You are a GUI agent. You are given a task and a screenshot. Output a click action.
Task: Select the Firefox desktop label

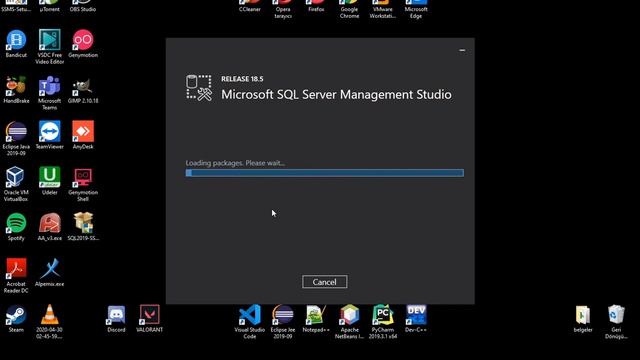point(316,9)
